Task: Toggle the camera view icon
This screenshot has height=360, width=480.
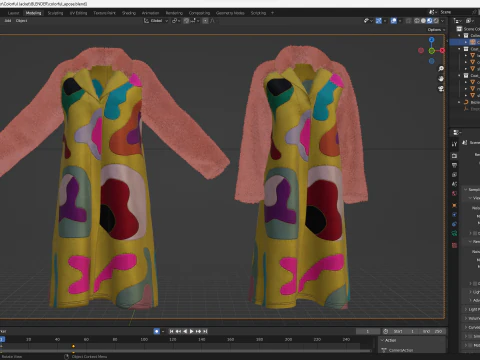Action: coord(441,89)
